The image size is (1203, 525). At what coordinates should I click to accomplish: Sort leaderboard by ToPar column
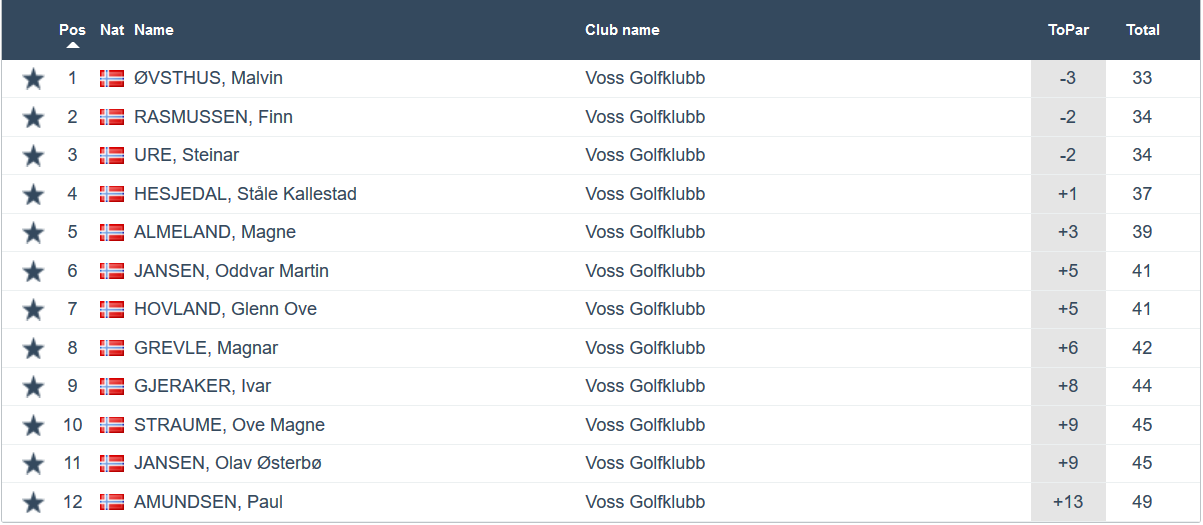point(1068,30)
